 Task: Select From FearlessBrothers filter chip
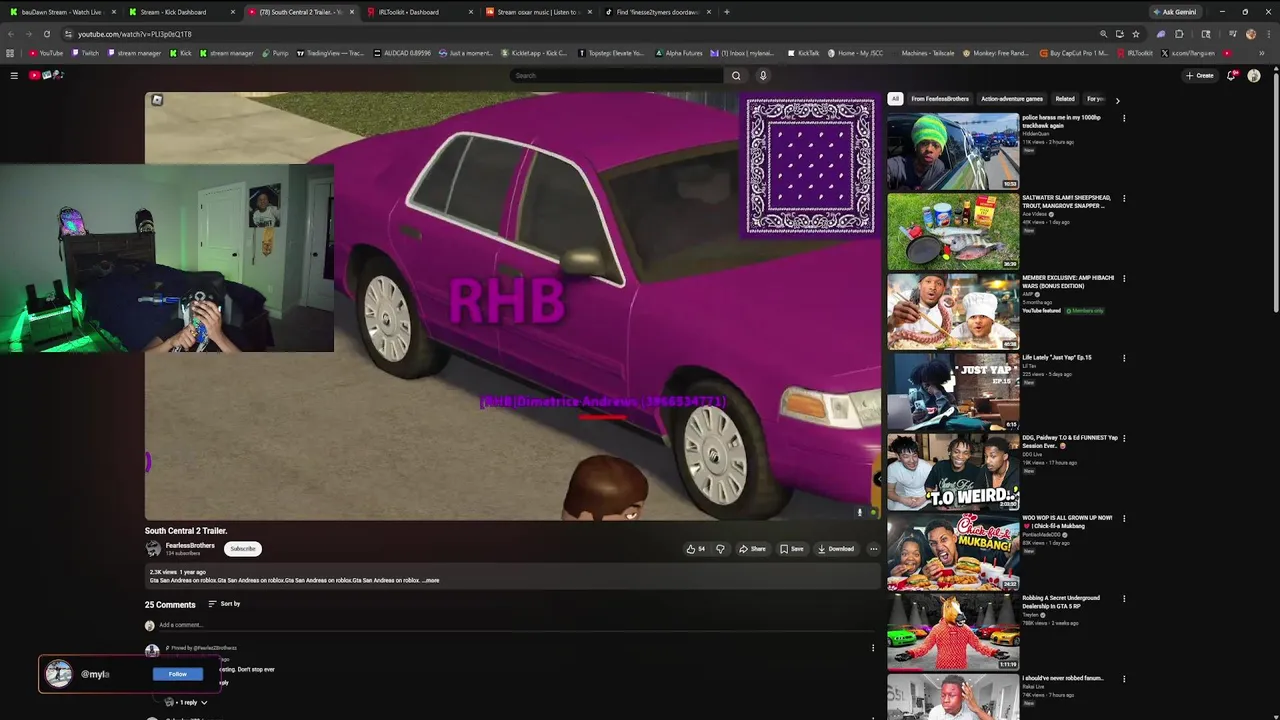point(940,99)
